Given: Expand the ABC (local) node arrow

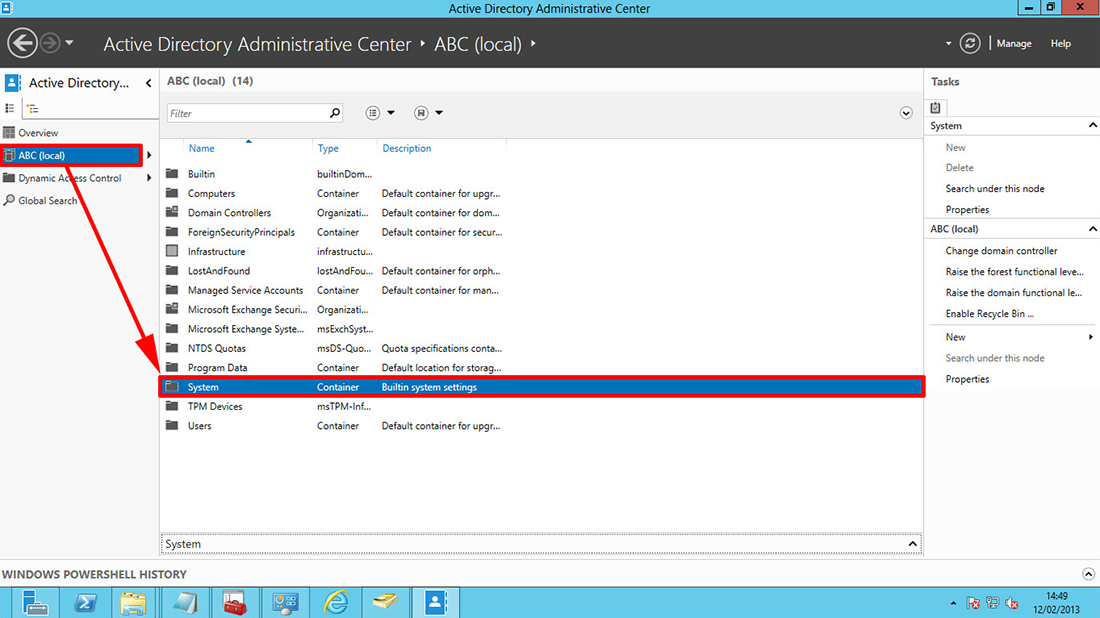Looking at the screenshot, I should pos(149,155).
